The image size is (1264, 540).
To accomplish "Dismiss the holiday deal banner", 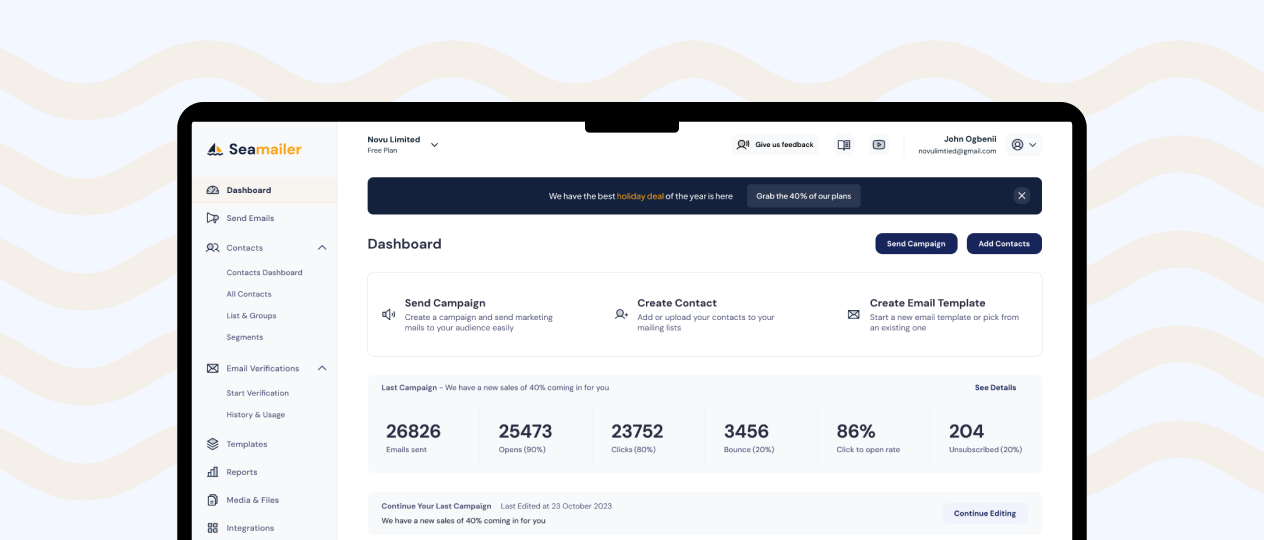I will coord(1022,196).
